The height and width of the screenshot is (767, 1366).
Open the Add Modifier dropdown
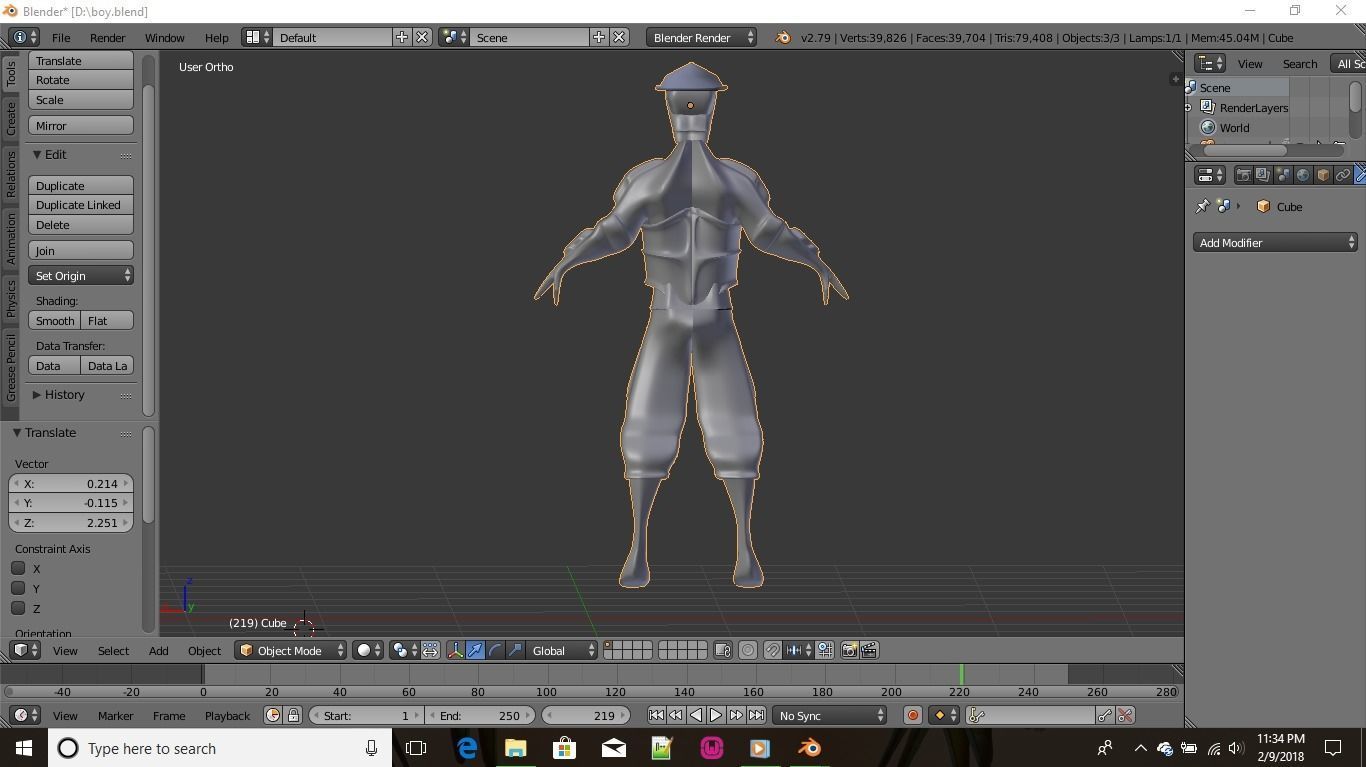tap(1275, 243)
